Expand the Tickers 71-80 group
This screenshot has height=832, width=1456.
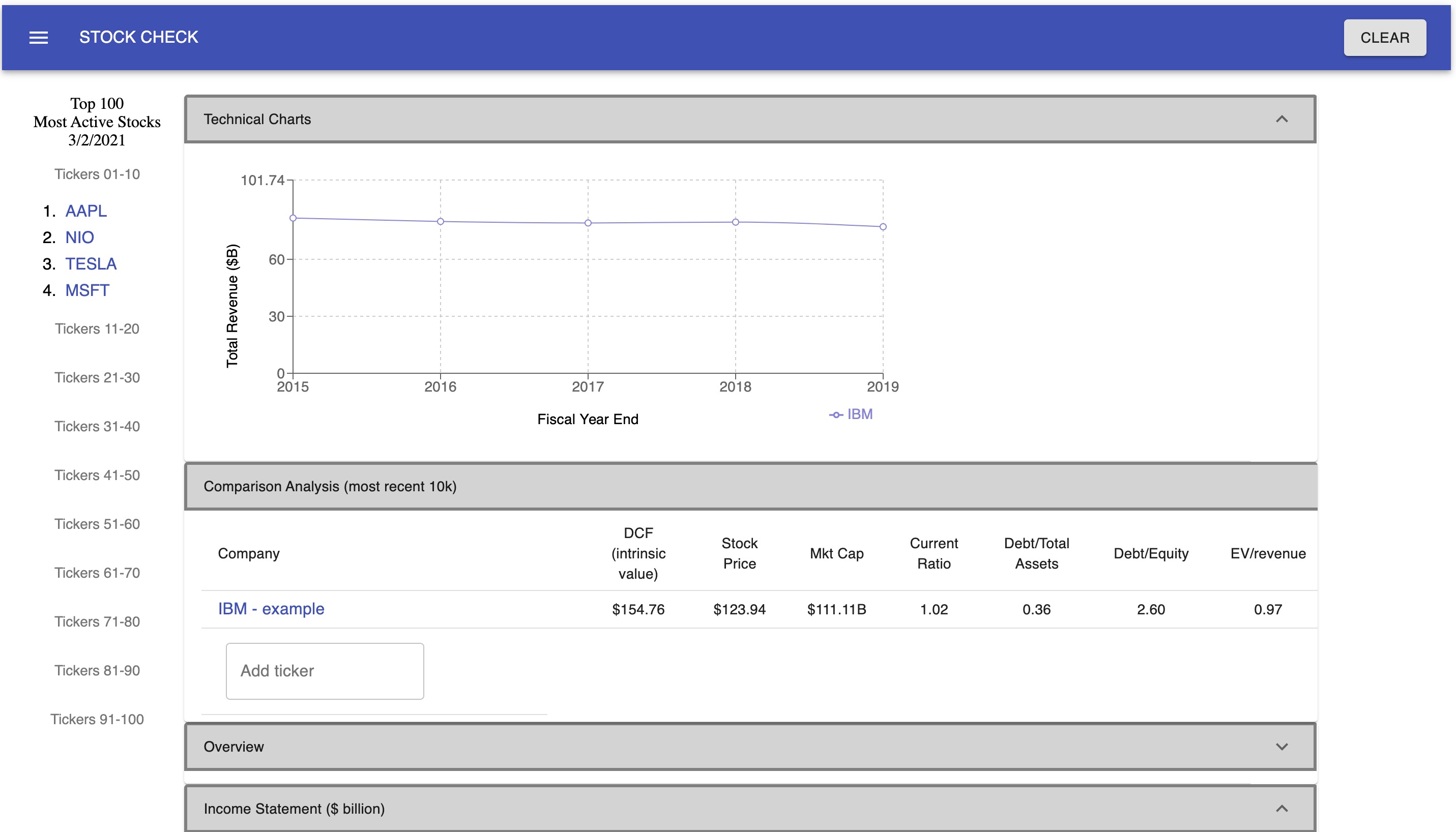point(97,622)
